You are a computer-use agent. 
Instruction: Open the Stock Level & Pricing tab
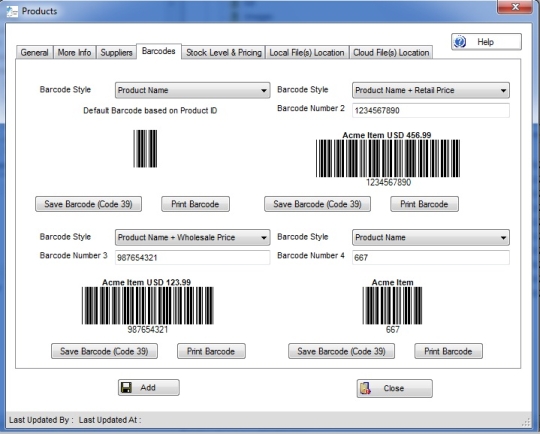224,53
